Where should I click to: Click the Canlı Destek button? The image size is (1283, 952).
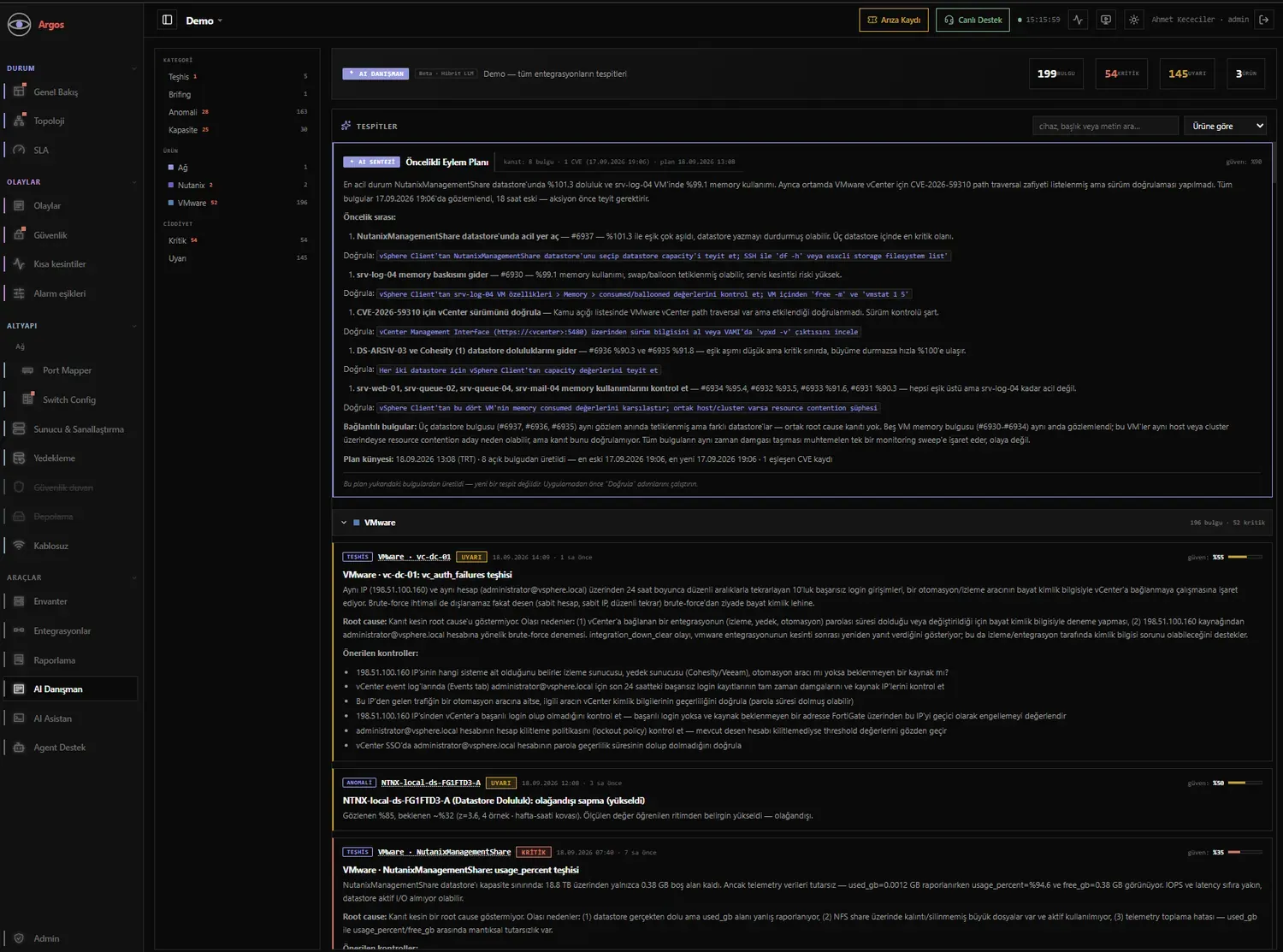973,20
